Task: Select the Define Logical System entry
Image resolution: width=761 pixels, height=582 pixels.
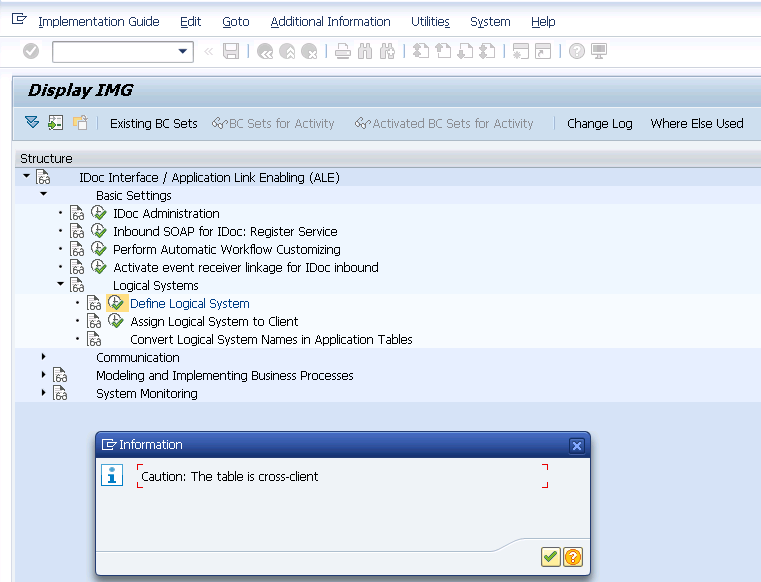Action: pos(190,304)
